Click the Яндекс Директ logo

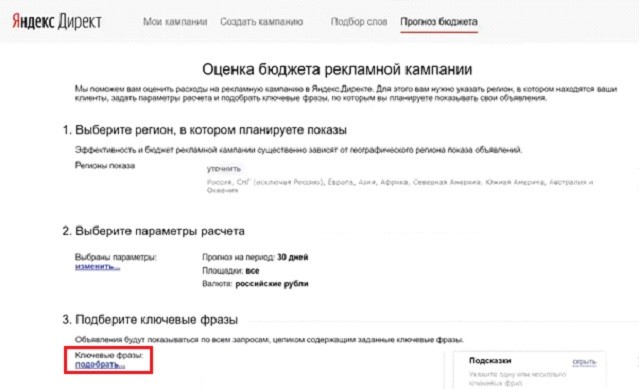57,22
